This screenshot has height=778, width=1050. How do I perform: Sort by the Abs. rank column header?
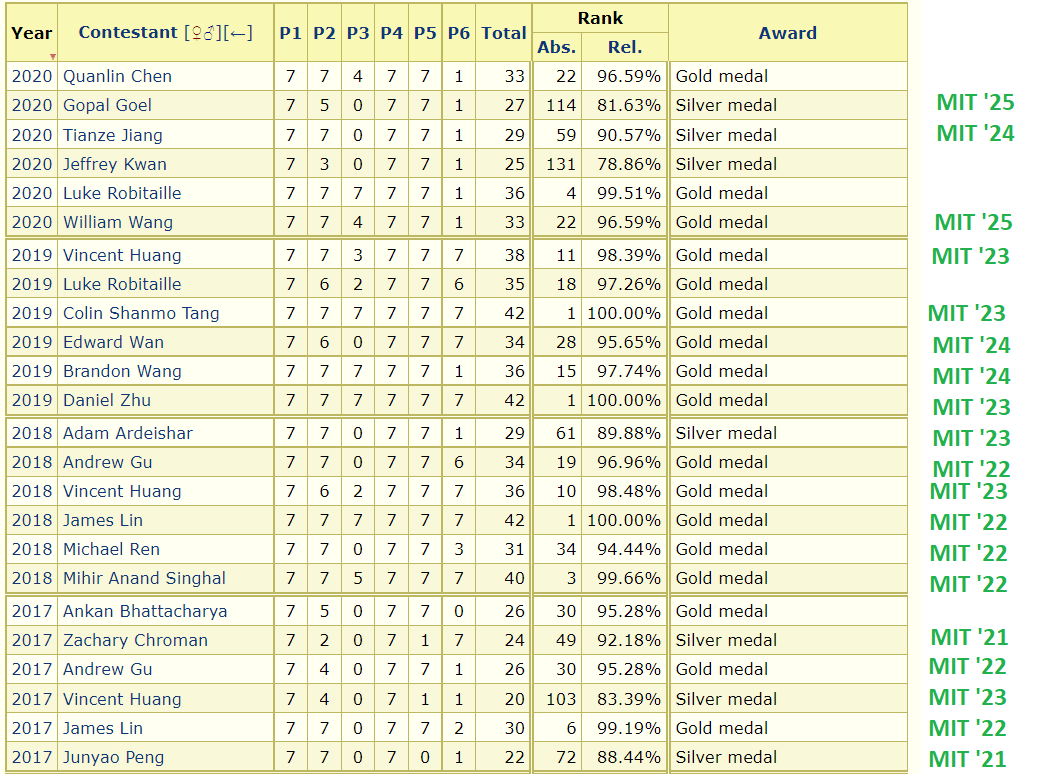pyautogui.click(x=556, y=48)
